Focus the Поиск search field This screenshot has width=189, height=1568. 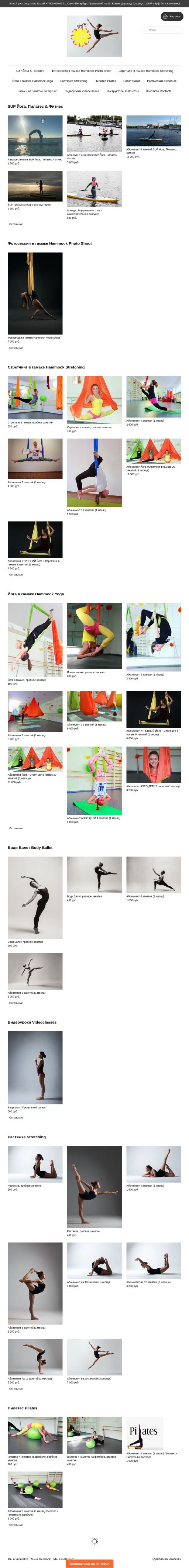click(162, 30)
